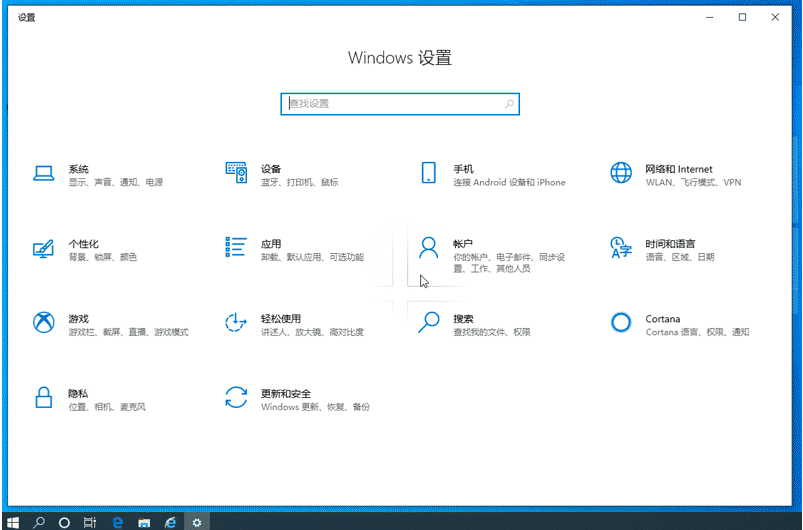This screenshot has height=530, width=803.
Task: Click the text 讲述人、放大镜、高对比度
Action: 312,332
